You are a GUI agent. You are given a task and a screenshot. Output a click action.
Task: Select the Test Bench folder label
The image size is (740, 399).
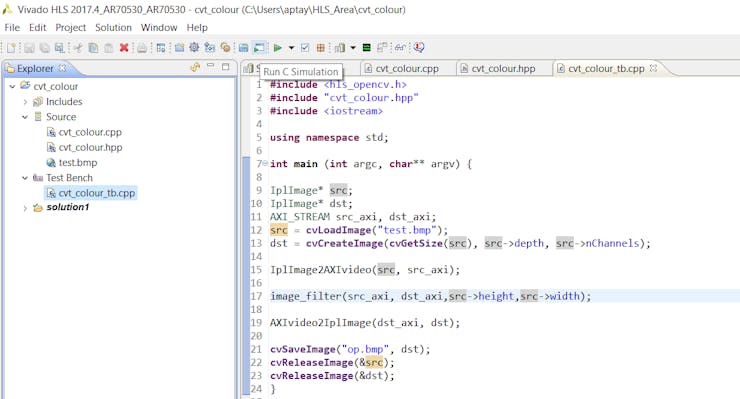pos(69,178)
